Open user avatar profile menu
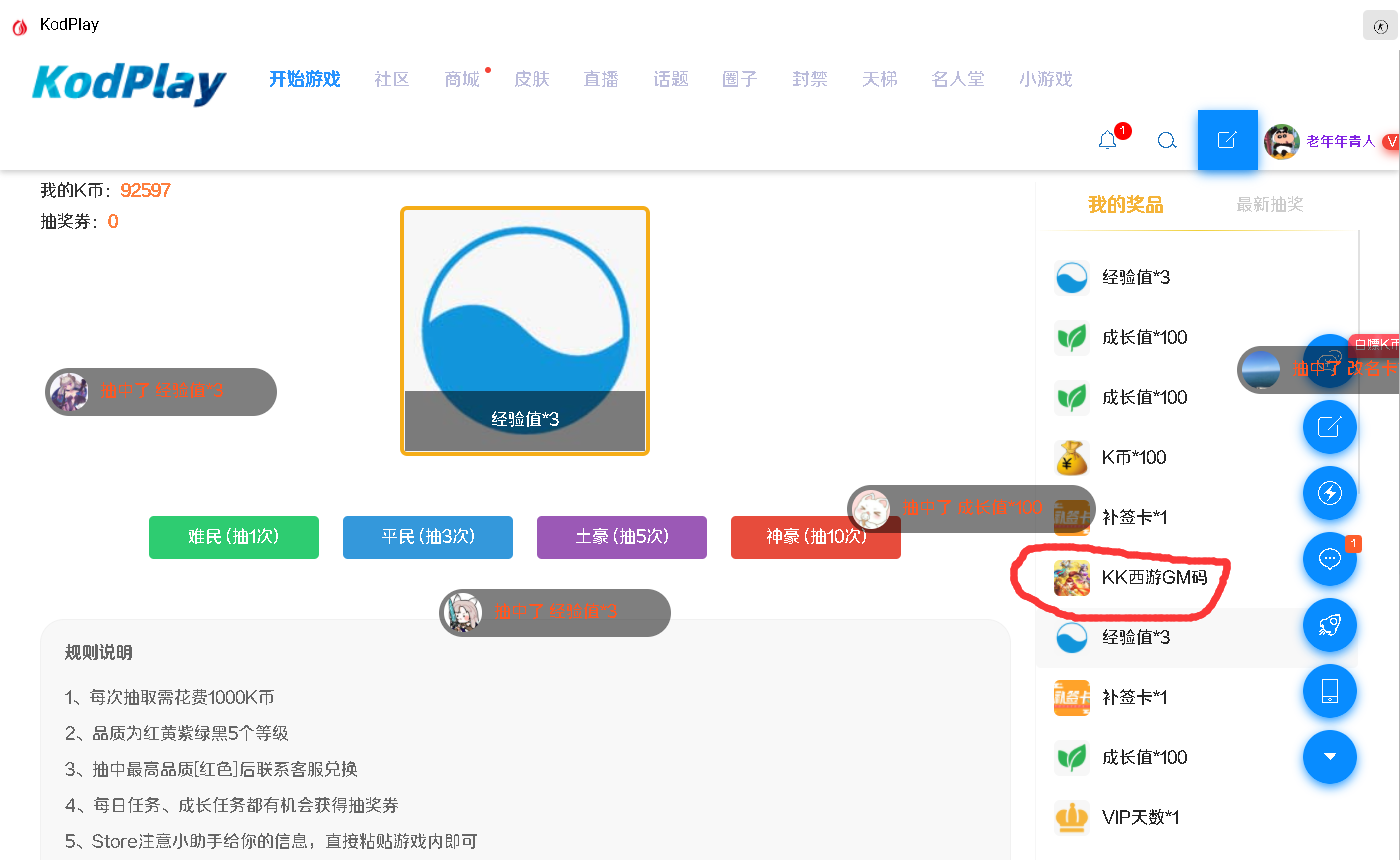 tap(1281, 142)
